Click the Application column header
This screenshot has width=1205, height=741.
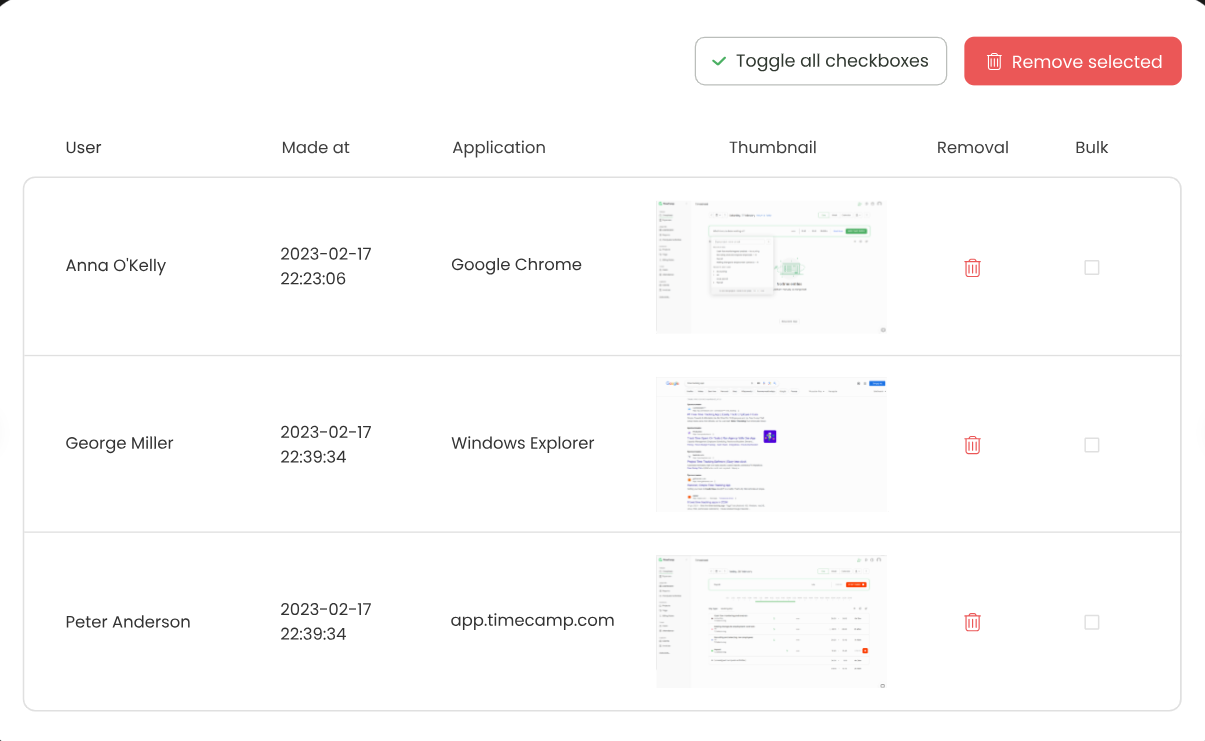(499, 148)
